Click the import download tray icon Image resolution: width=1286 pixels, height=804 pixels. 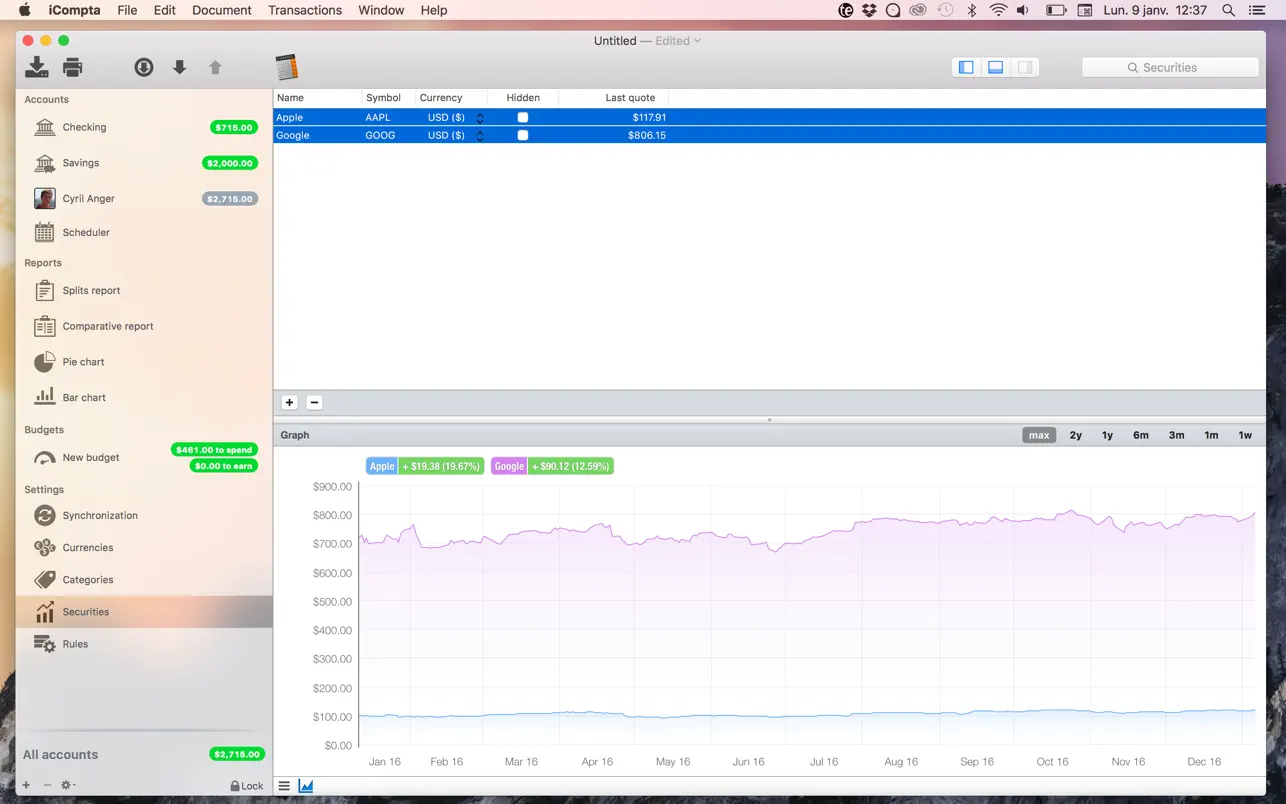pos(36,67)
